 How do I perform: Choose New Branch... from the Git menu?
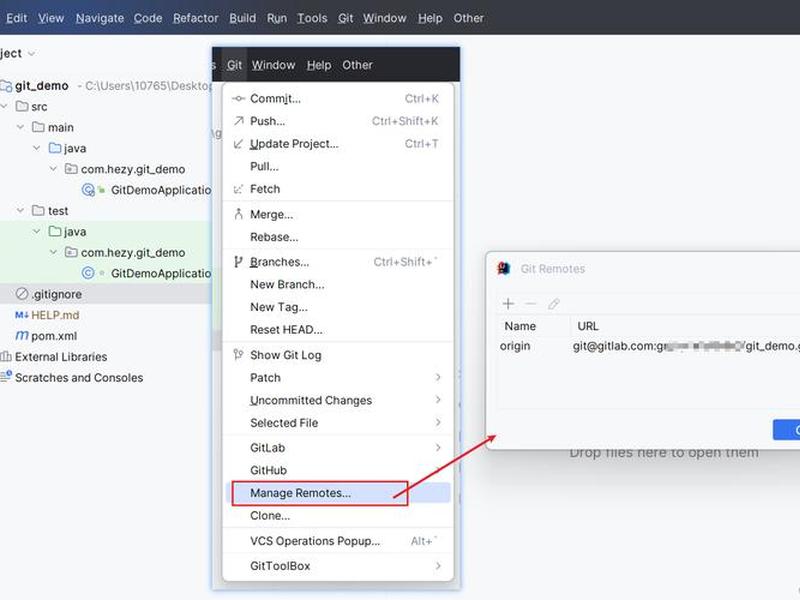click(338, 285)
